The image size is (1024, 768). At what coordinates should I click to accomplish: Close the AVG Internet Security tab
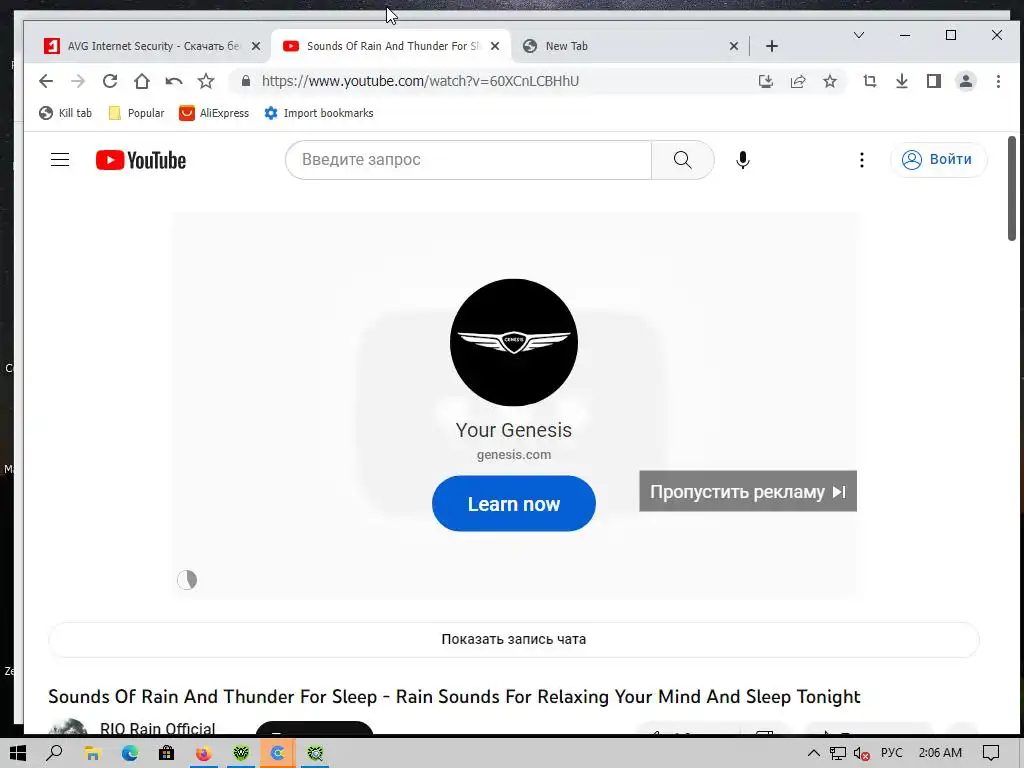pos(256,46)
